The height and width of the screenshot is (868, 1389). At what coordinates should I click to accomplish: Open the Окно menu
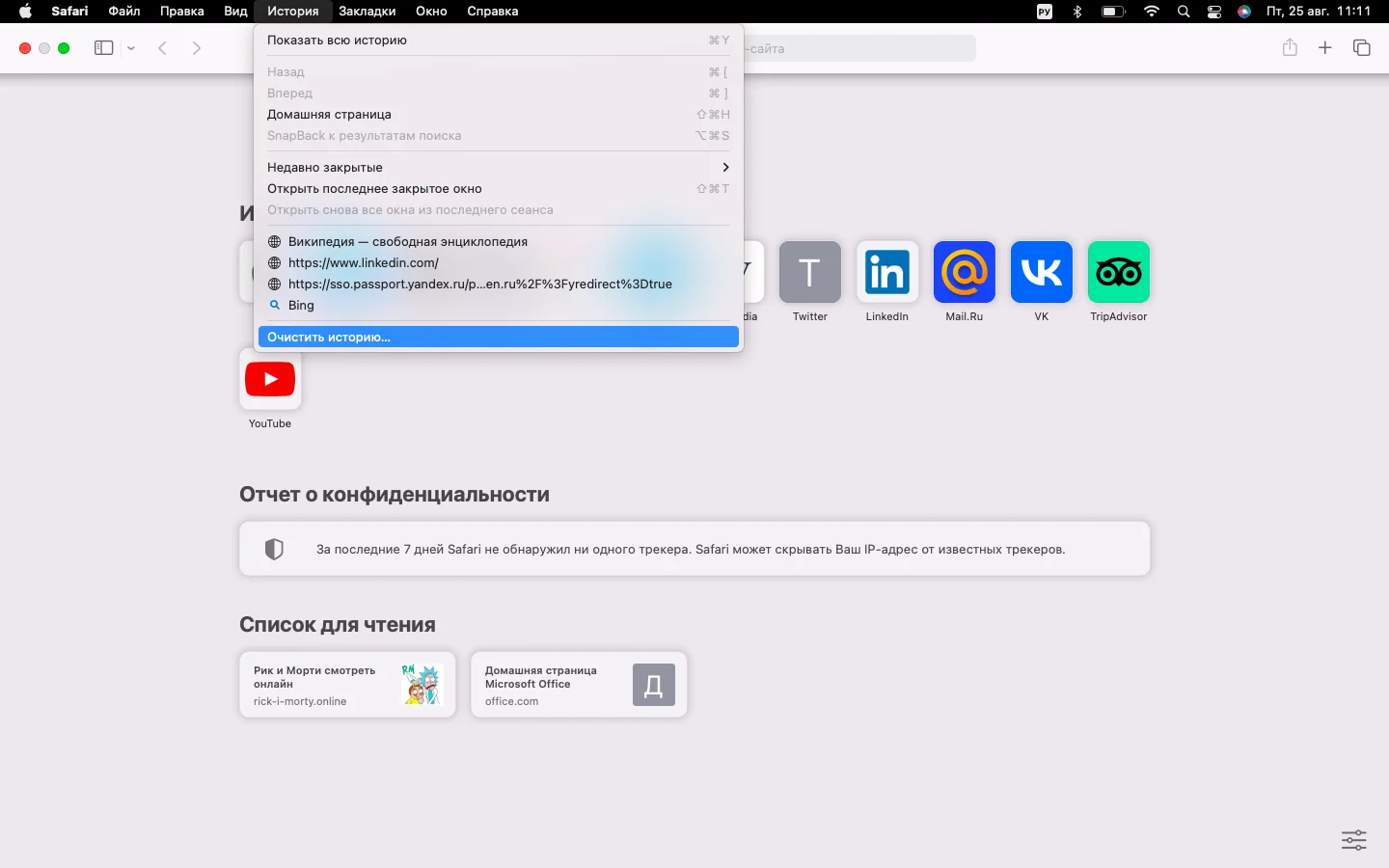[x=431, y=12]
